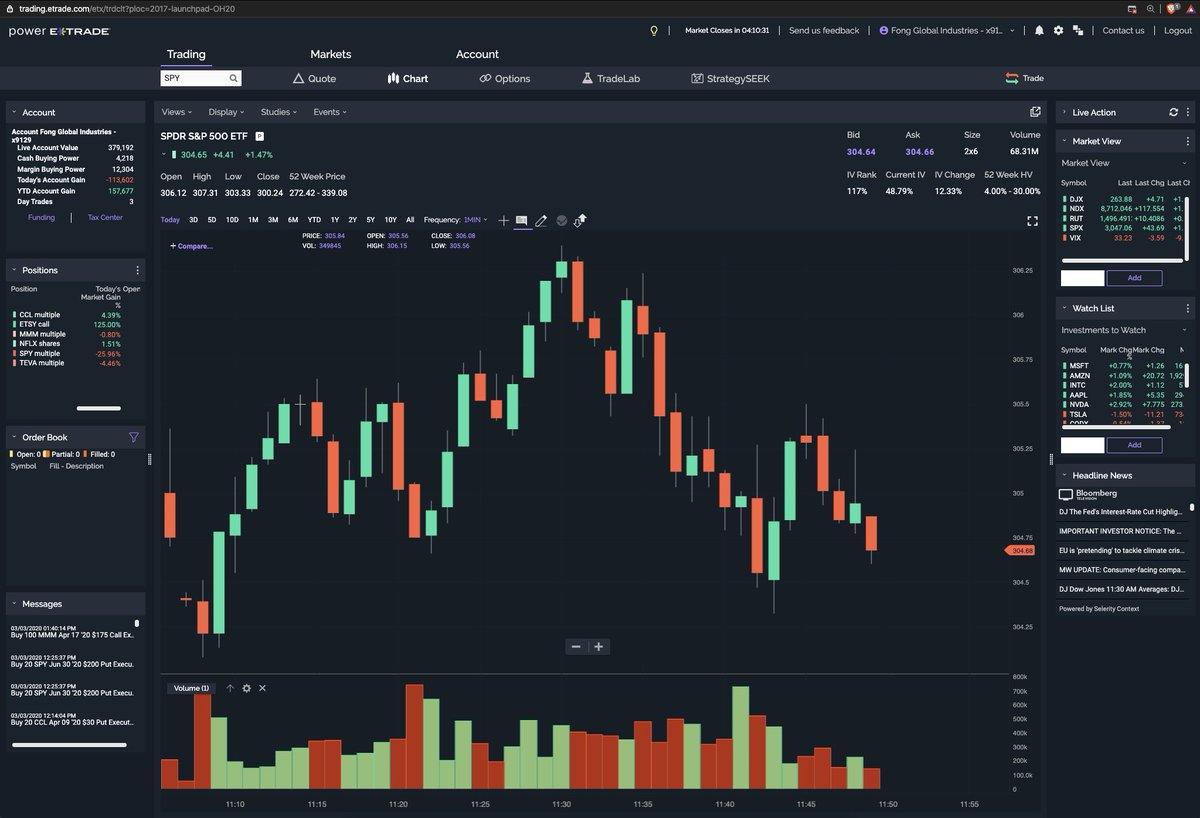The image size is (1200, 818).
Task: Select the 1M chart range
Action: pos(253,220)
